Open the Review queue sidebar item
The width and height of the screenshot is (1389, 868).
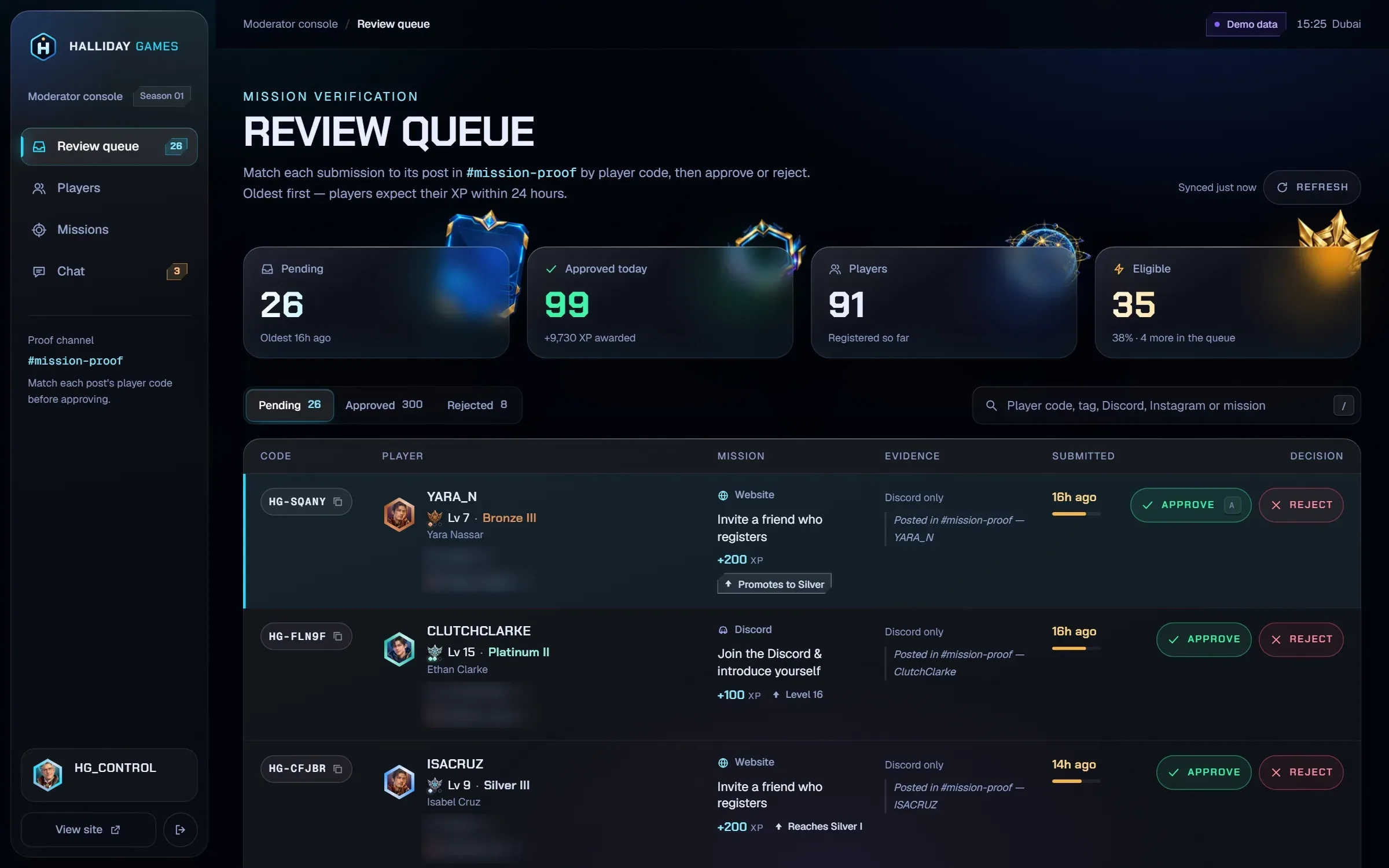[109, 146]
